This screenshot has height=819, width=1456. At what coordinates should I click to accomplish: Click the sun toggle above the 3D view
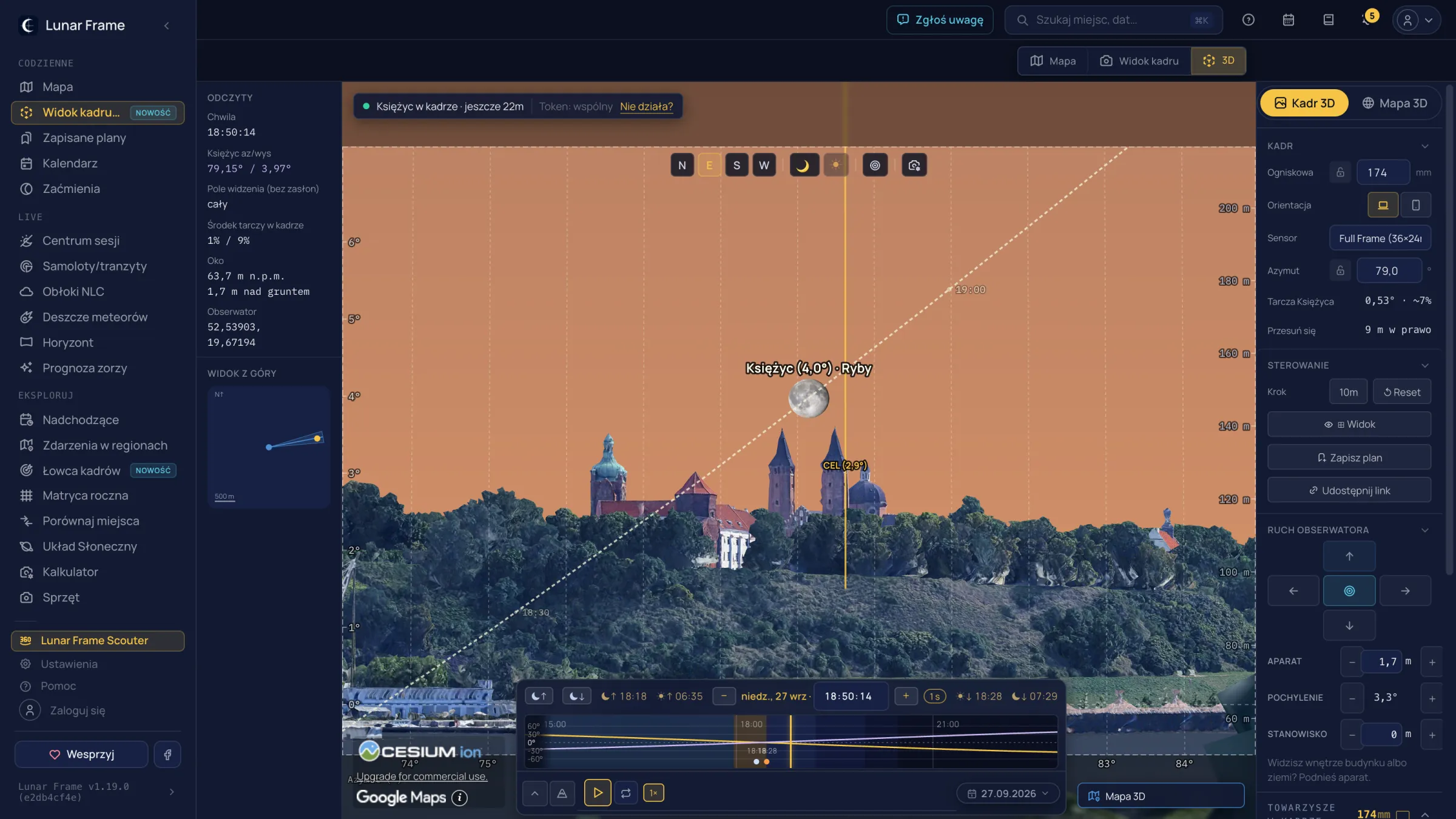coord(835,165)
